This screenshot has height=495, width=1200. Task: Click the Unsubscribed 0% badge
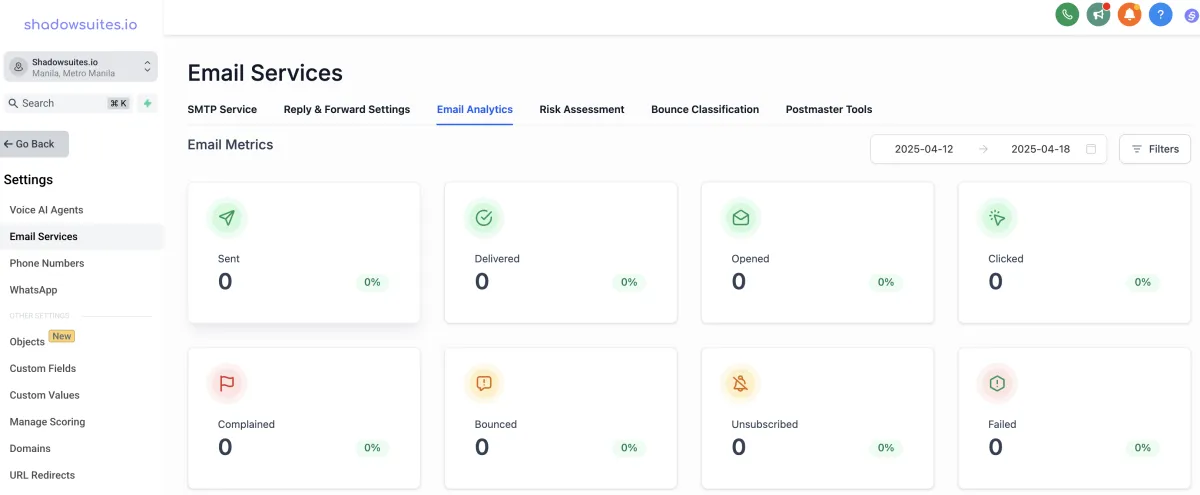886,448
